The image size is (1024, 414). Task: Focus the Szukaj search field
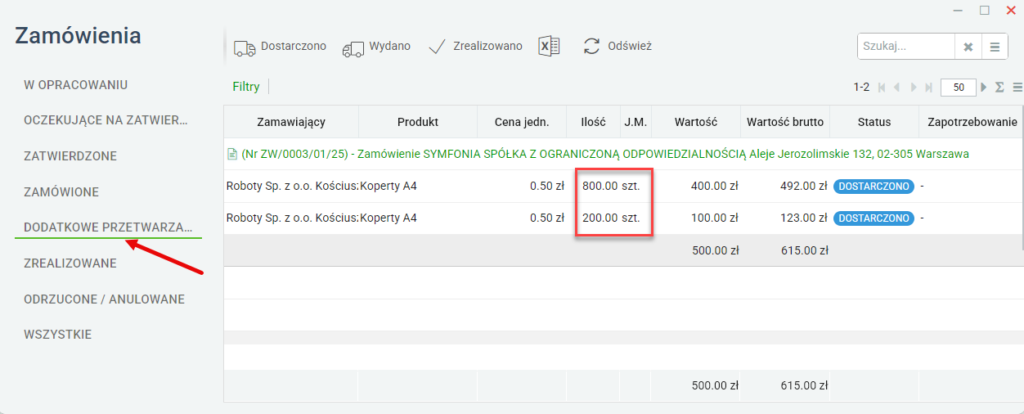tap(906, 47)
